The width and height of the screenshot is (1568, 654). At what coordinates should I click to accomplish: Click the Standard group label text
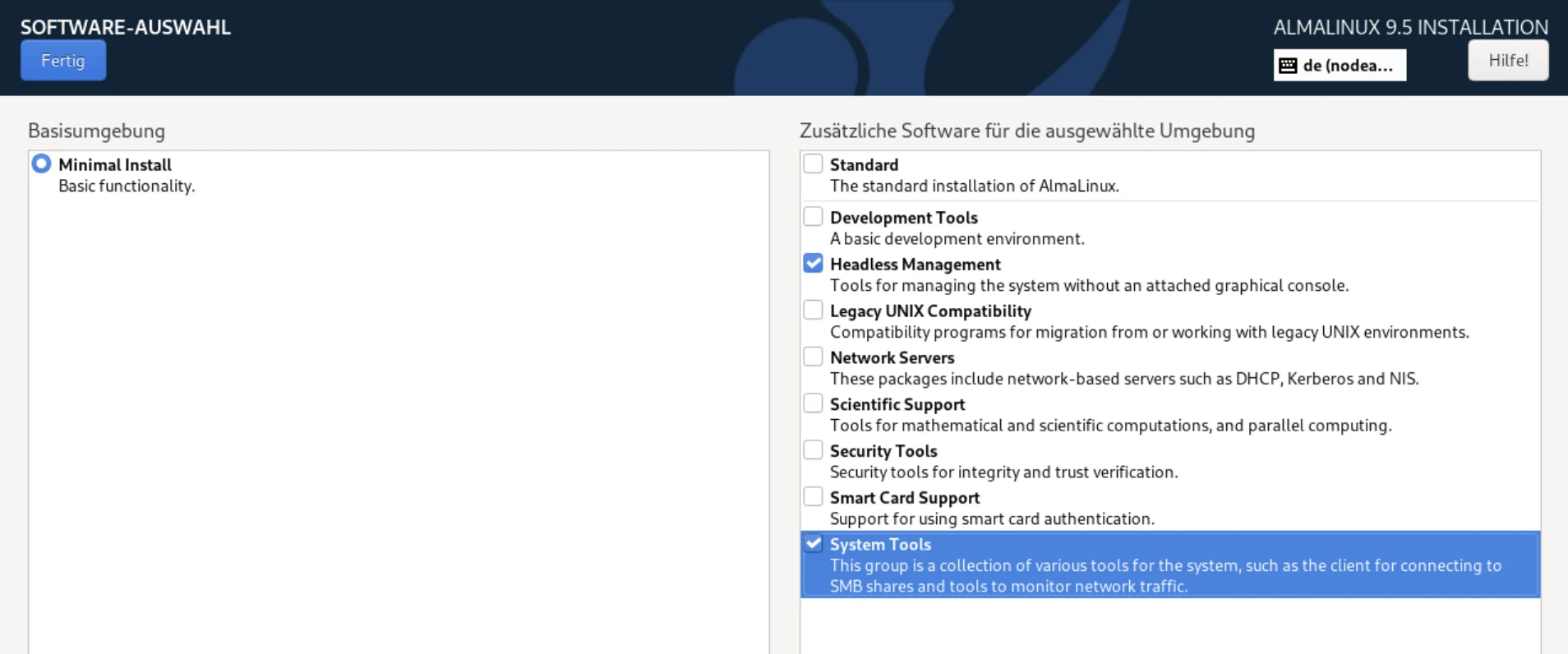pos(864,164)
